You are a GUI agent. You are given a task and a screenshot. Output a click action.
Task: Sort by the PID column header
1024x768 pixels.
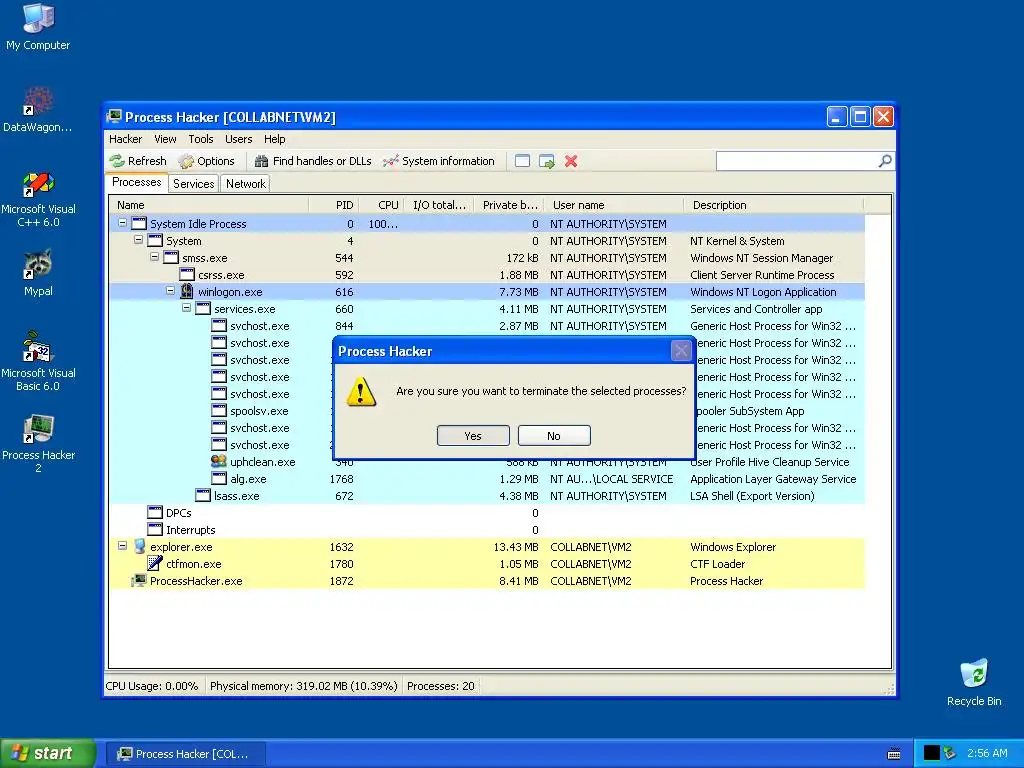[x=334, y=205]
